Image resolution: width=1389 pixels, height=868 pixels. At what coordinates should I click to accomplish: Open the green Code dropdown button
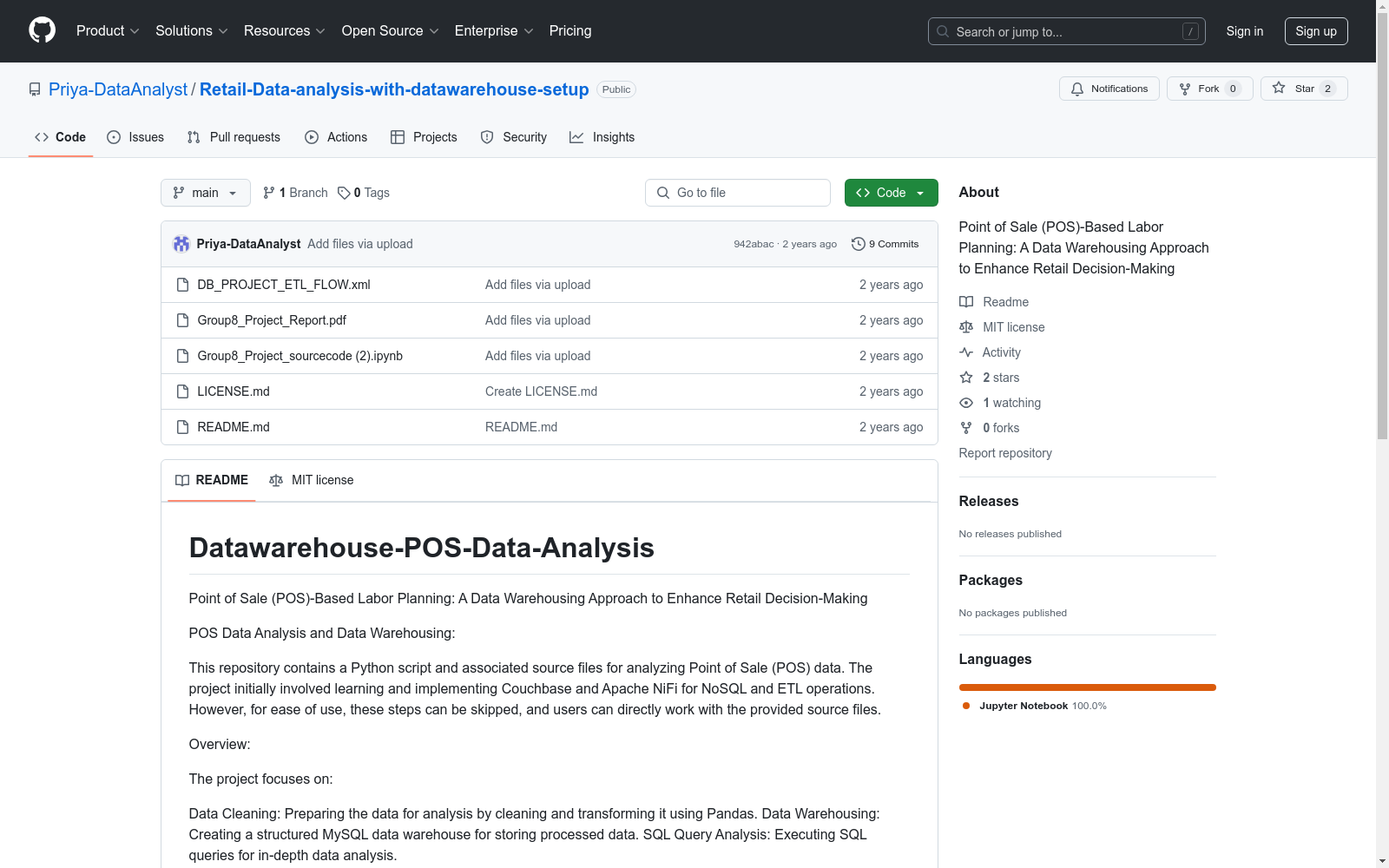pos(891,193)
